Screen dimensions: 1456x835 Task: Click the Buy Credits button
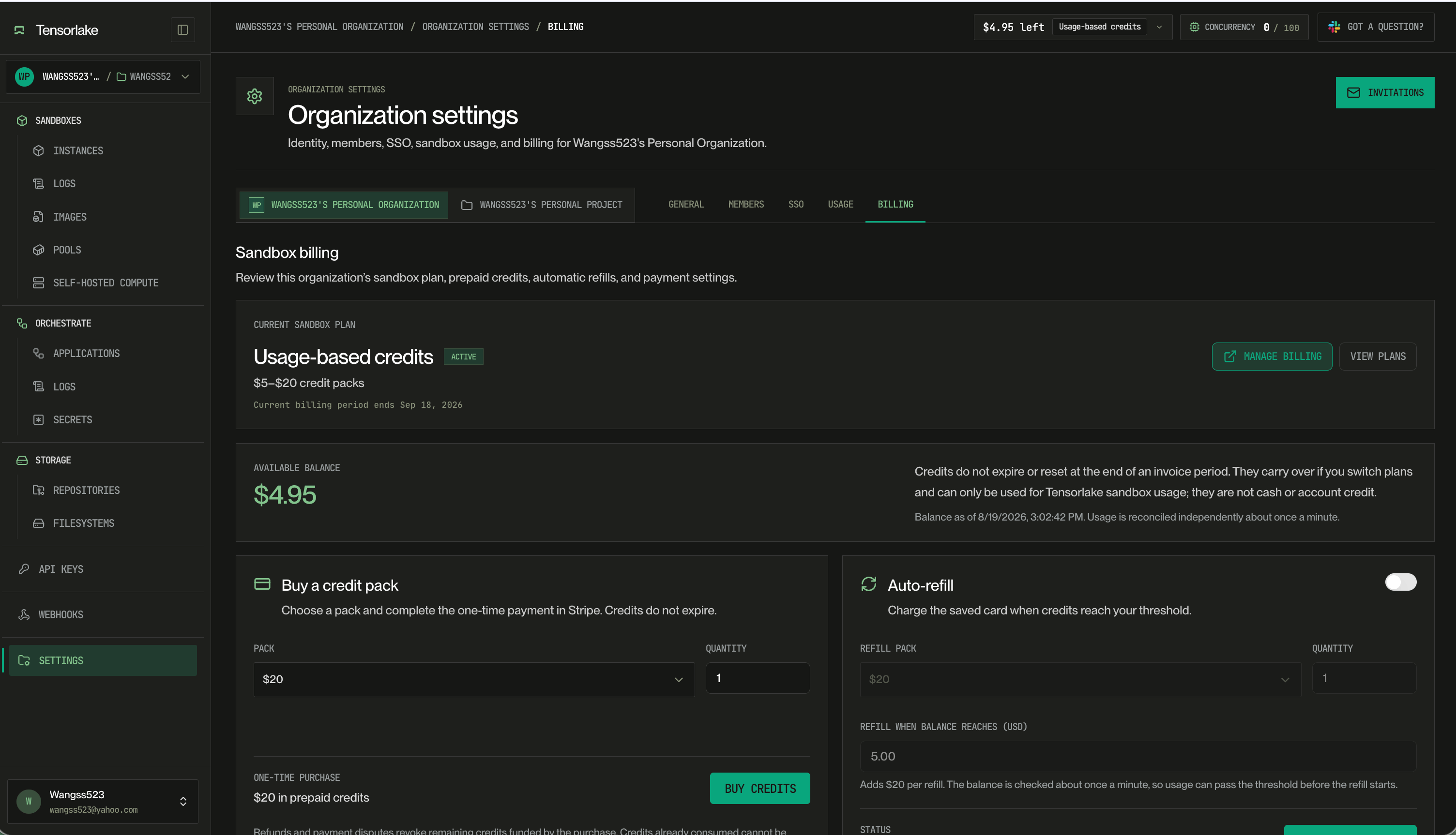coord(759,789)
